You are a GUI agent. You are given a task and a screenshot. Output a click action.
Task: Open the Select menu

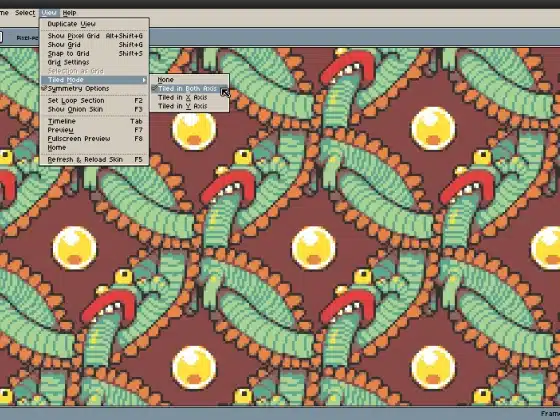click(25, 13)
